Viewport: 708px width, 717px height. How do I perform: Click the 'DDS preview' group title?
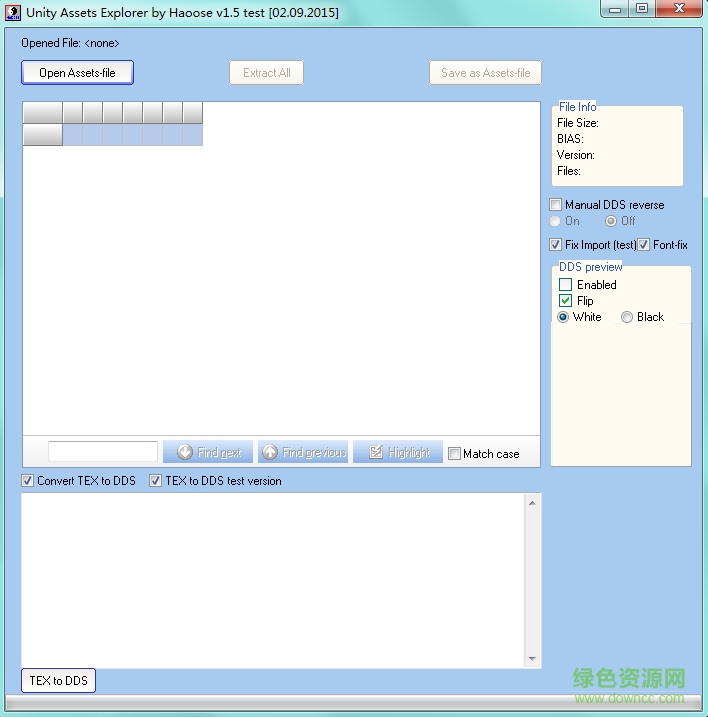pos(590,267)
